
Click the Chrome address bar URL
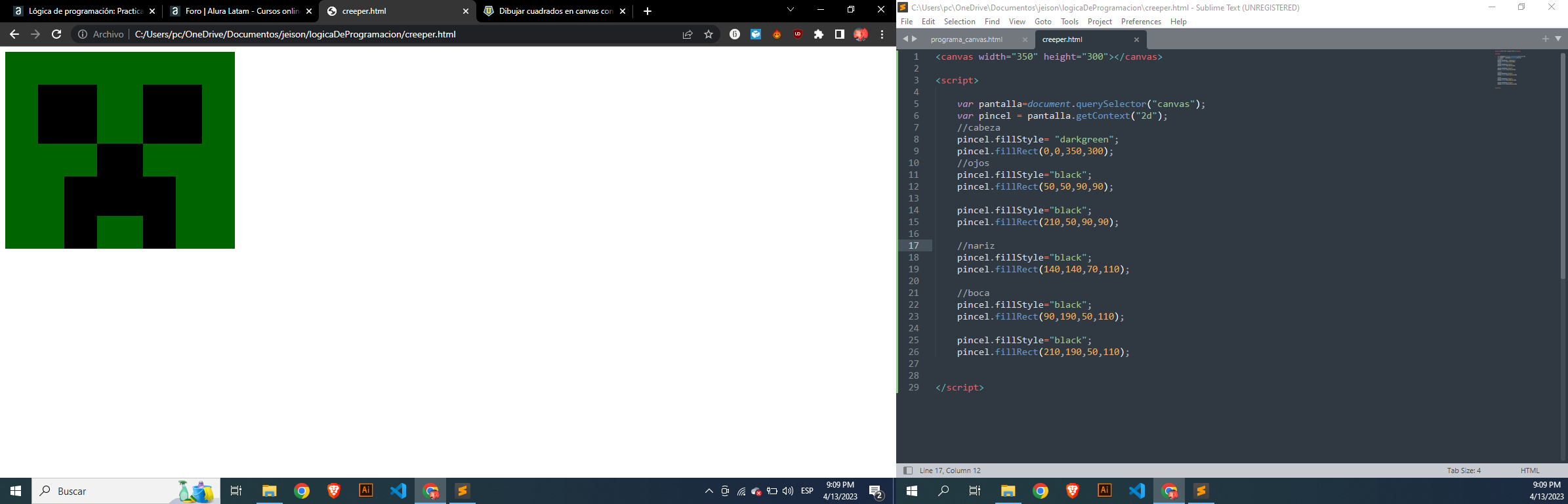pos(295,34)
